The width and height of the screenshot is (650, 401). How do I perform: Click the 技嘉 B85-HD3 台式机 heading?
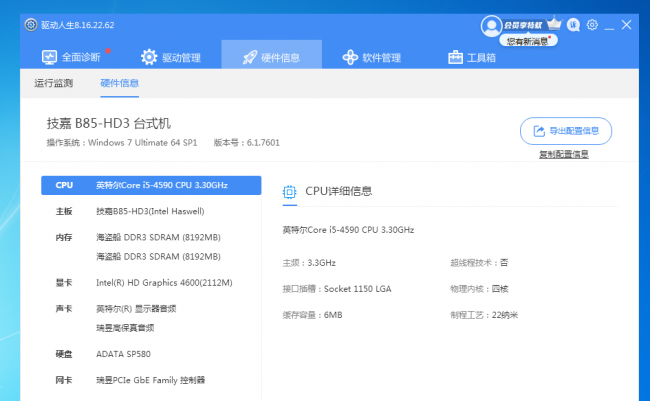point(109,123)
